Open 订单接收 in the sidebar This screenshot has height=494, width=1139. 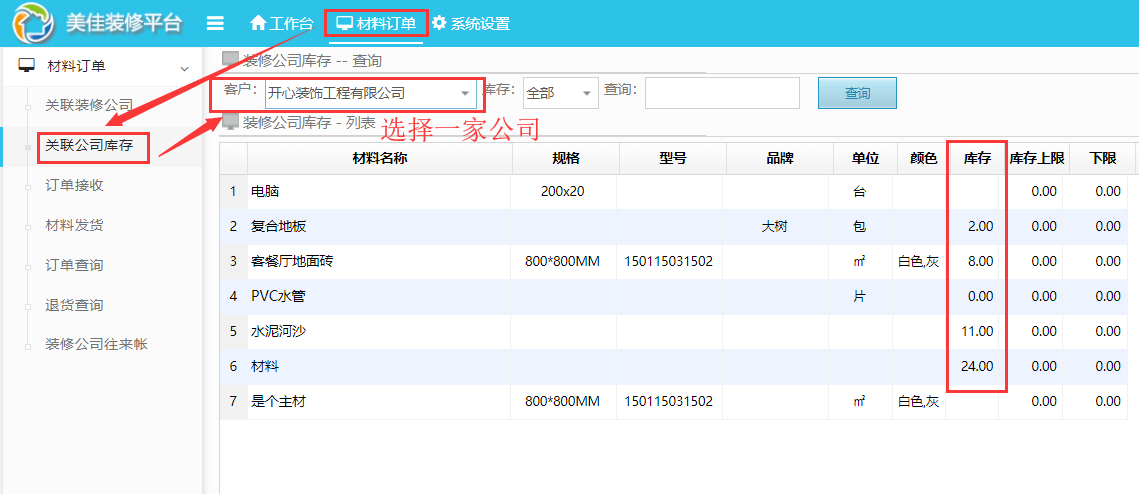(x=74, y=185)
